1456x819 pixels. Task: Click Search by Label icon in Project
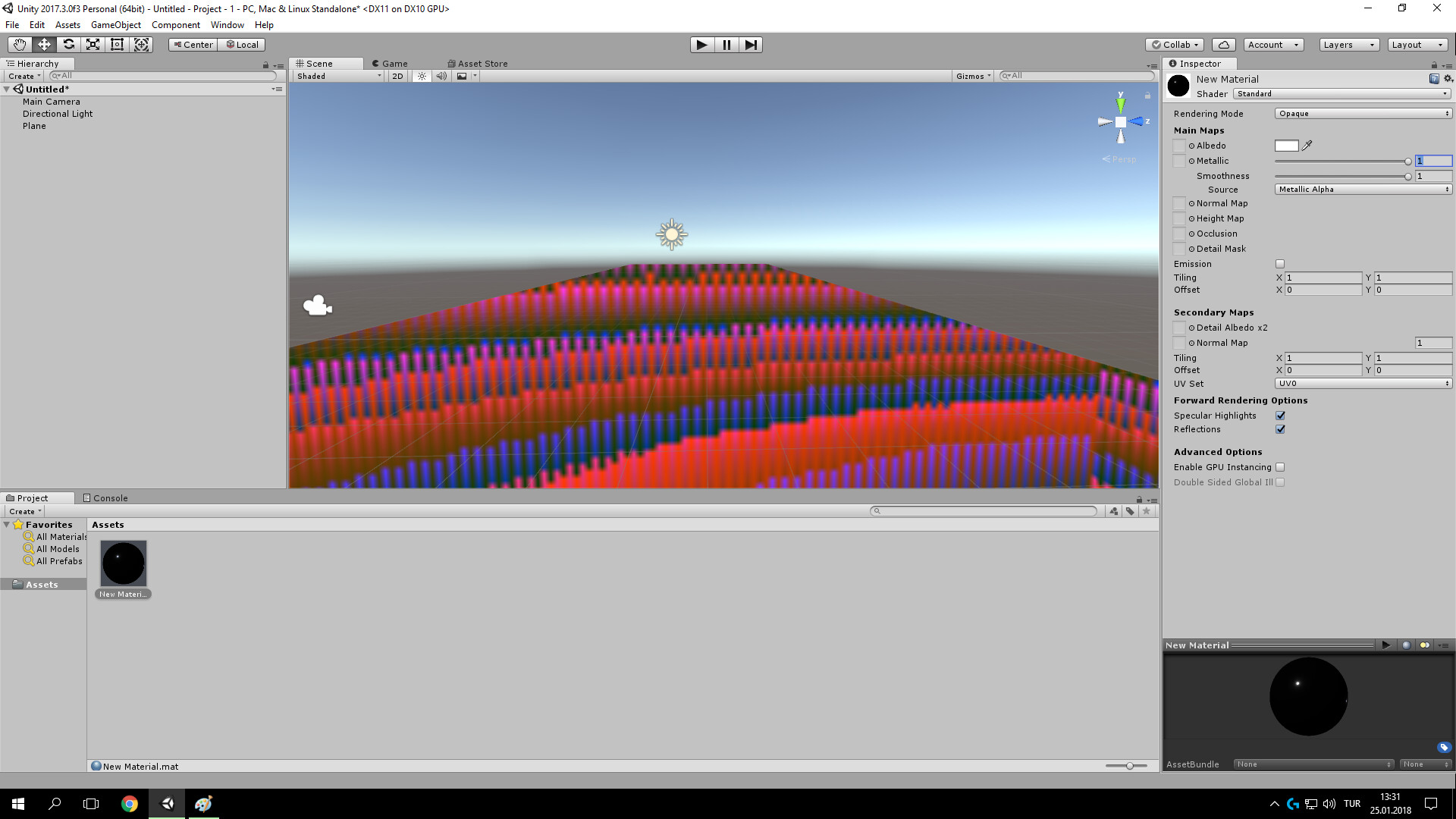pos(1130,511)
